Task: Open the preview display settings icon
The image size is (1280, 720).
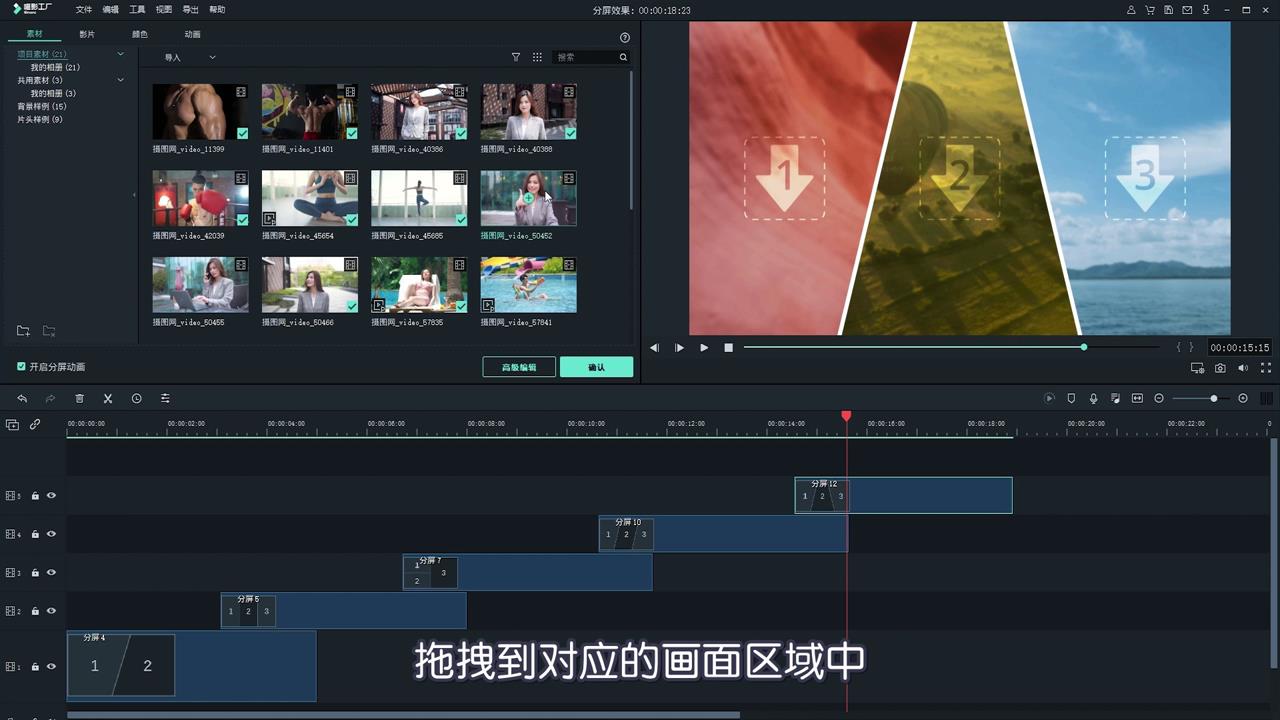Action: pyautogui.click(x=1197, y=368)
